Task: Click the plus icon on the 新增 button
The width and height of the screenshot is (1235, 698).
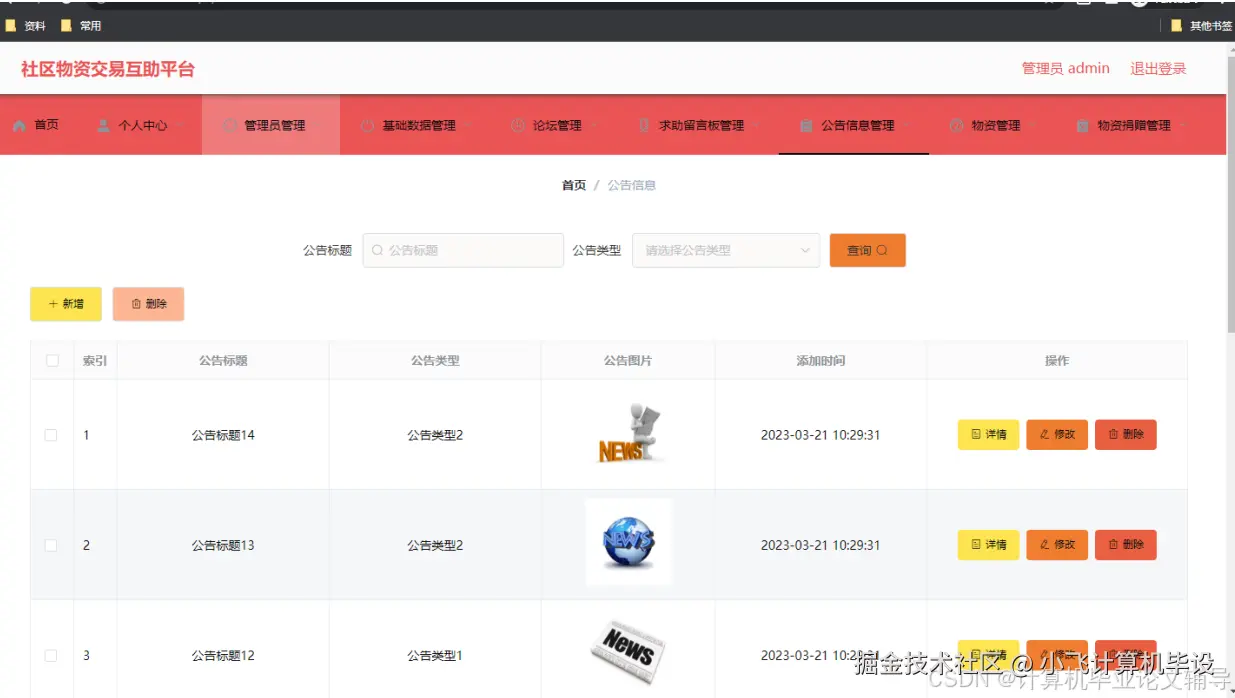Action: click(53, 304)
